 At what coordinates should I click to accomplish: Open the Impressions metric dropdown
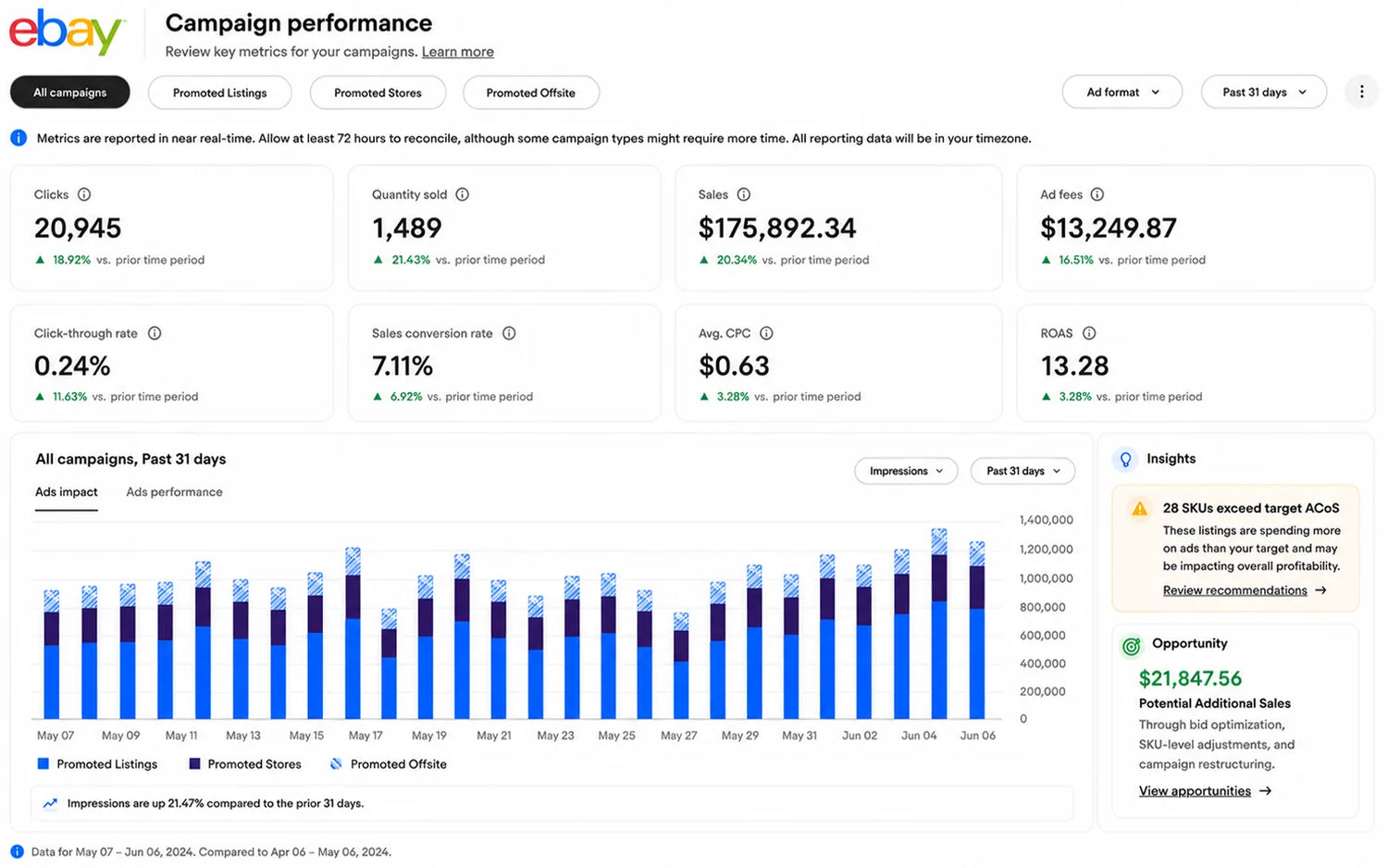click(906, 471)
